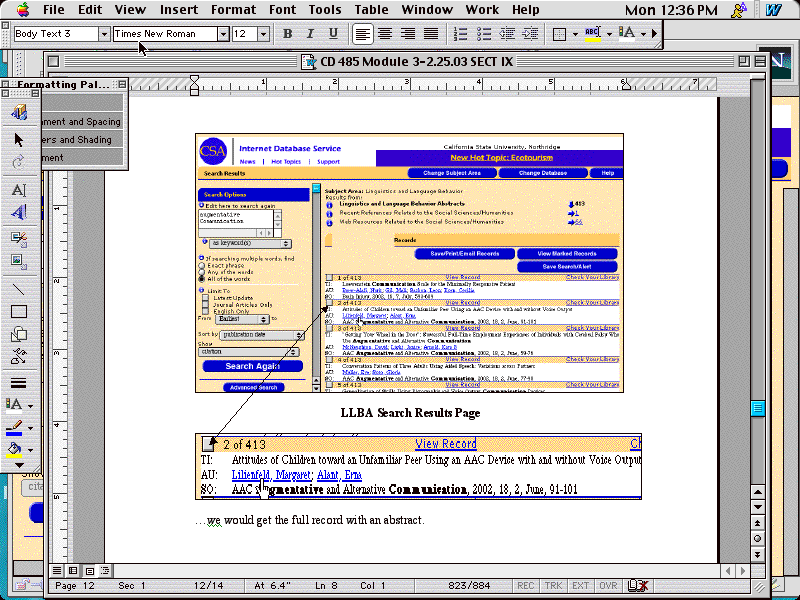The image size is (800, 600).
Task: Align text left
Action: coord(362,34)
